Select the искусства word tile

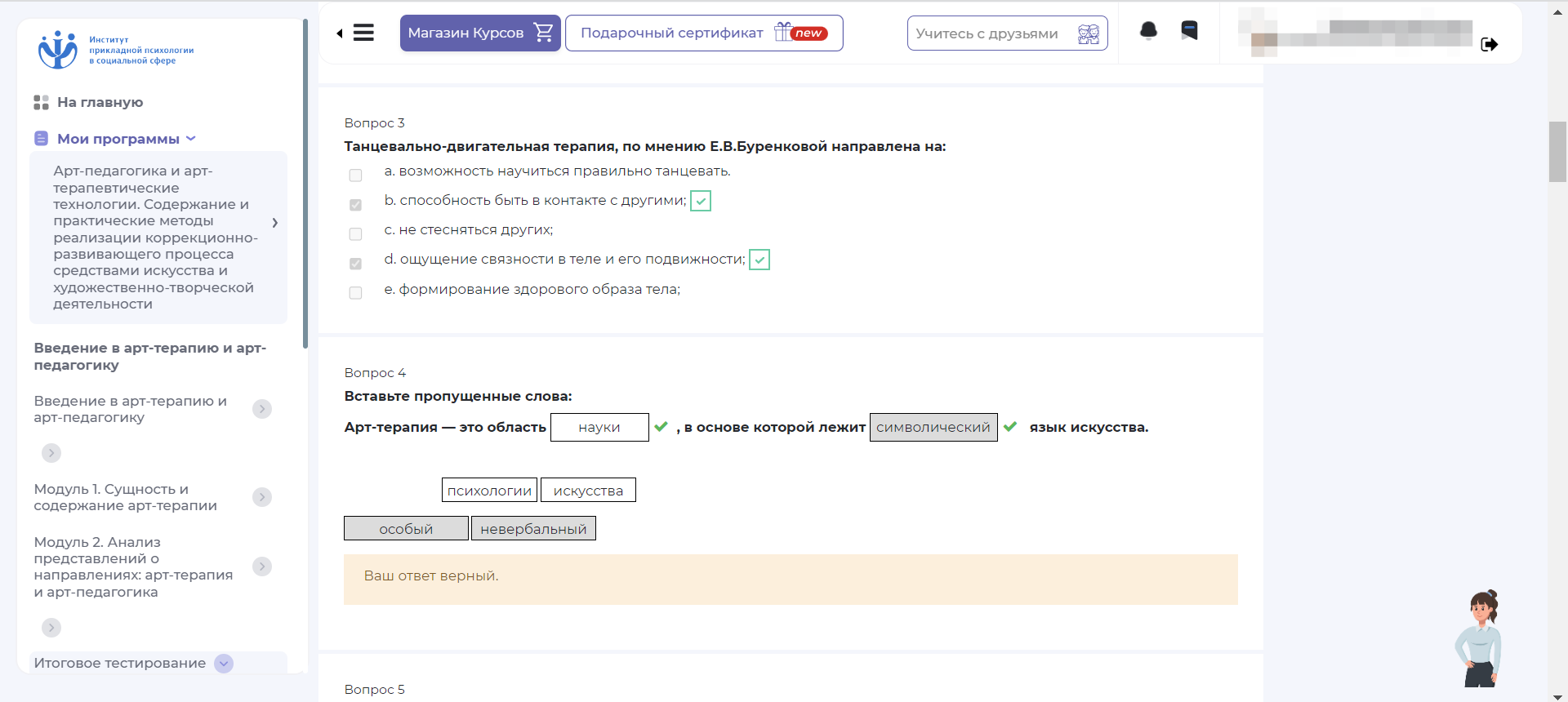(588, 490)
